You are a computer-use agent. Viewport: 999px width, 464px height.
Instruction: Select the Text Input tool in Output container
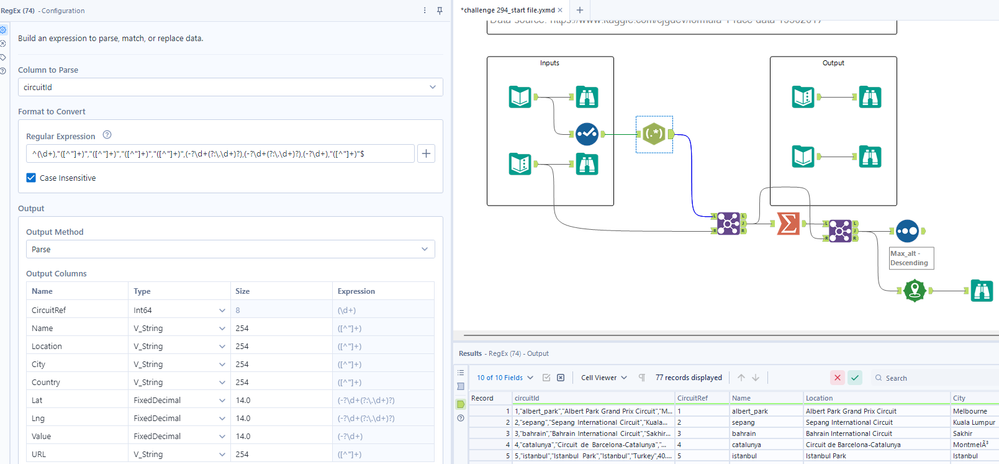(803, 97)
